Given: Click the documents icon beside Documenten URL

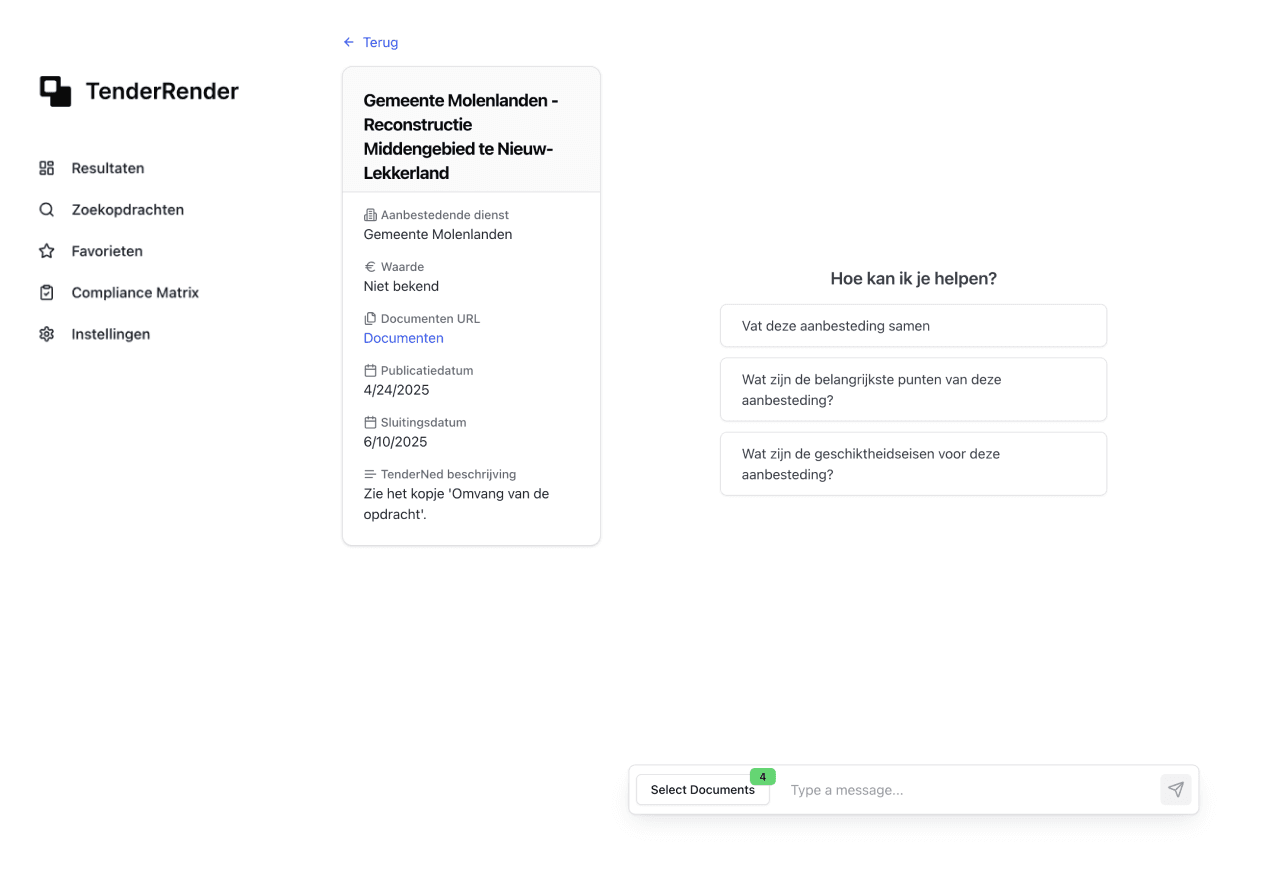Looking at the screenshot, I should click(370, 319).
